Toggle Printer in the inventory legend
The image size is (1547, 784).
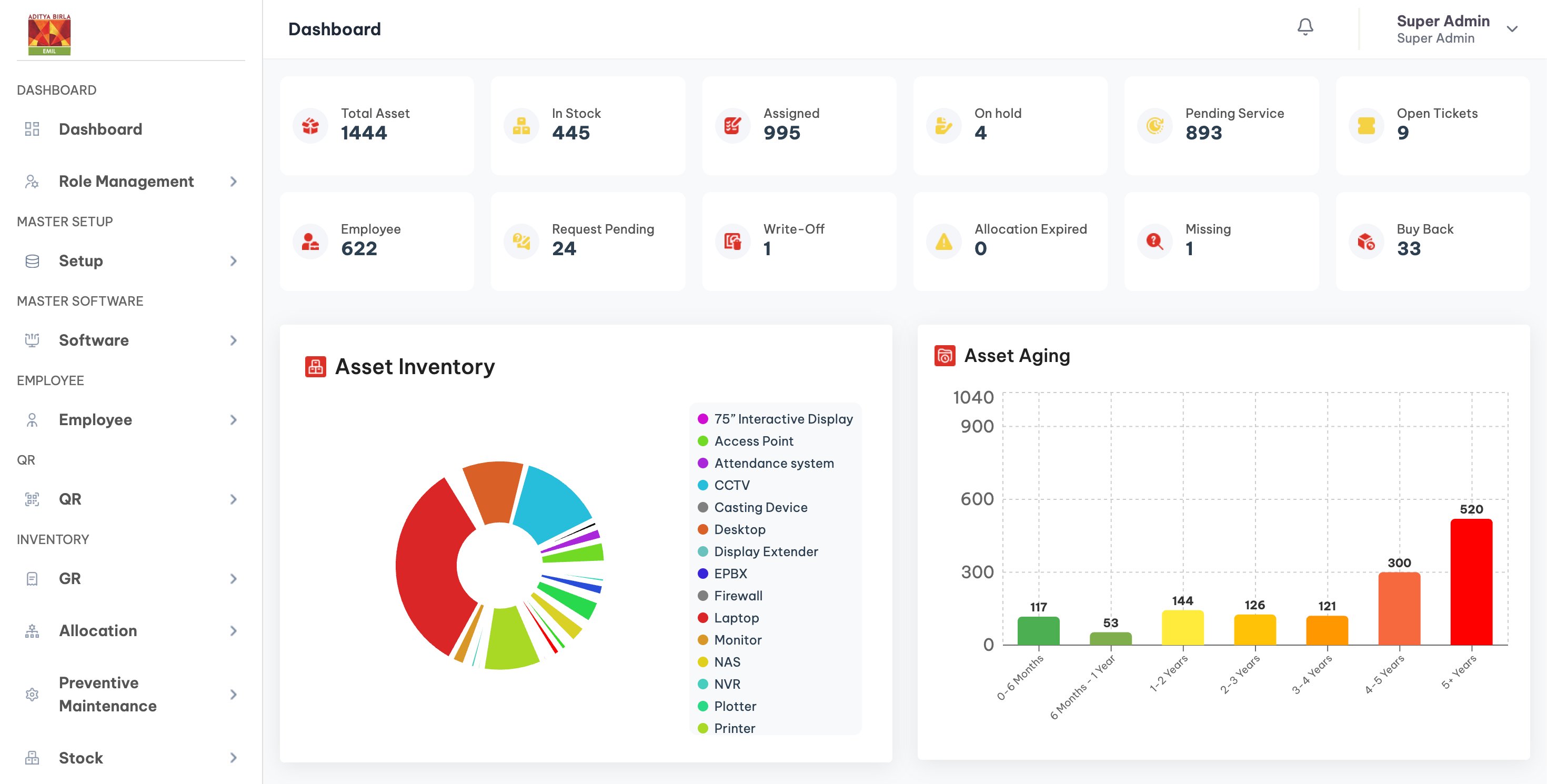click(726, 728)
